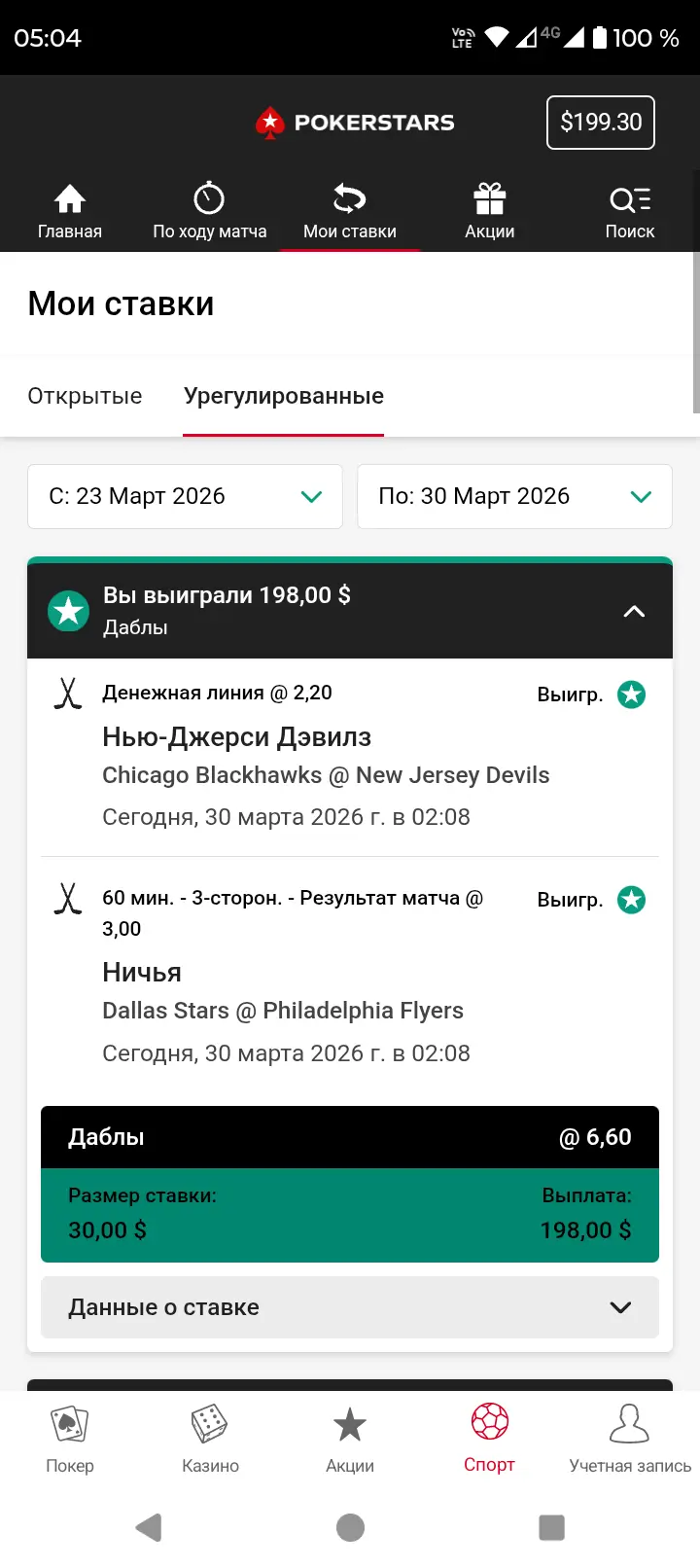Open the Казино dice icon

tap(210, 1426)
